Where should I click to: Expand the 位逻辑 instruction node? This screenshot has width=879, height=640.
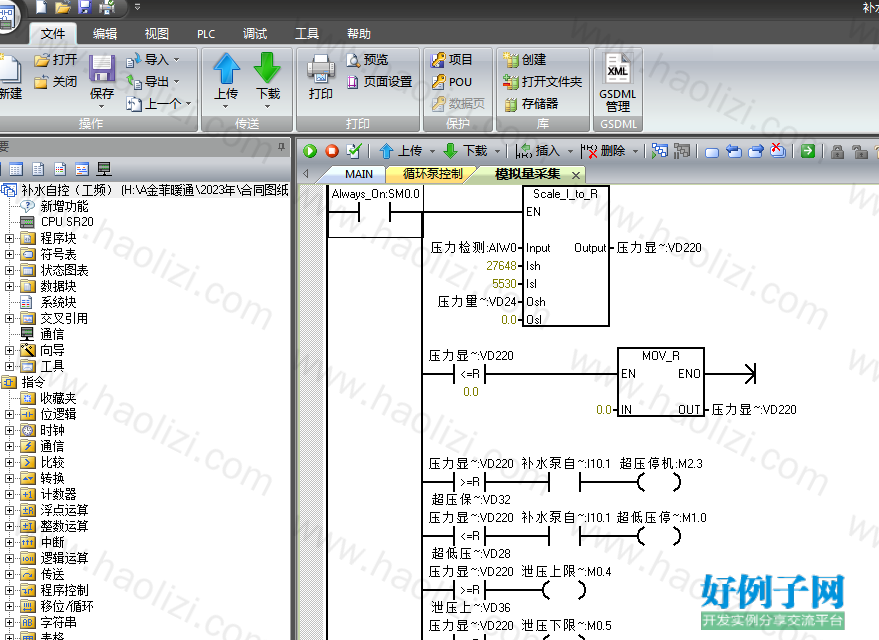[10, 414]
